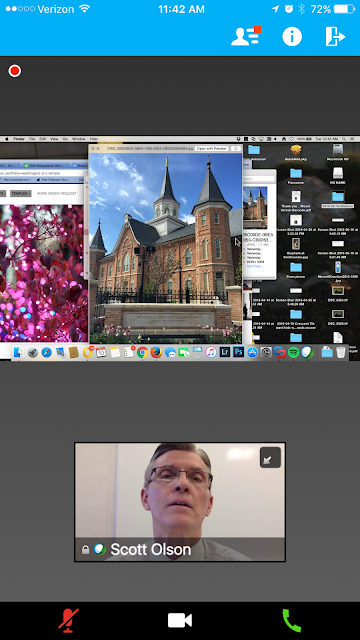Image resolution: width=360 pixels, height=640 pixels.
Task: Click the TEMPLES dropdown in shared browser
Action: point(21,193)
